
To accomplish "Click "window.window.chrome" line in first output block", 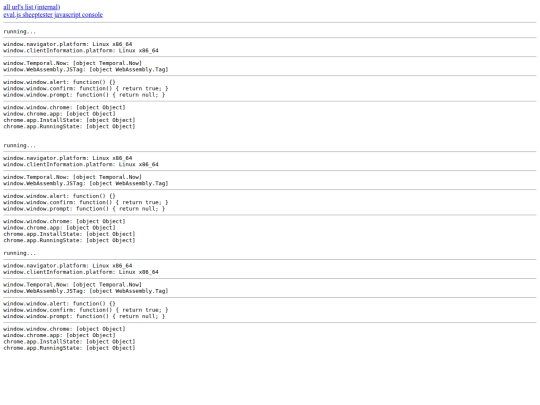I will pyautogui.click(x=64, y=107).
